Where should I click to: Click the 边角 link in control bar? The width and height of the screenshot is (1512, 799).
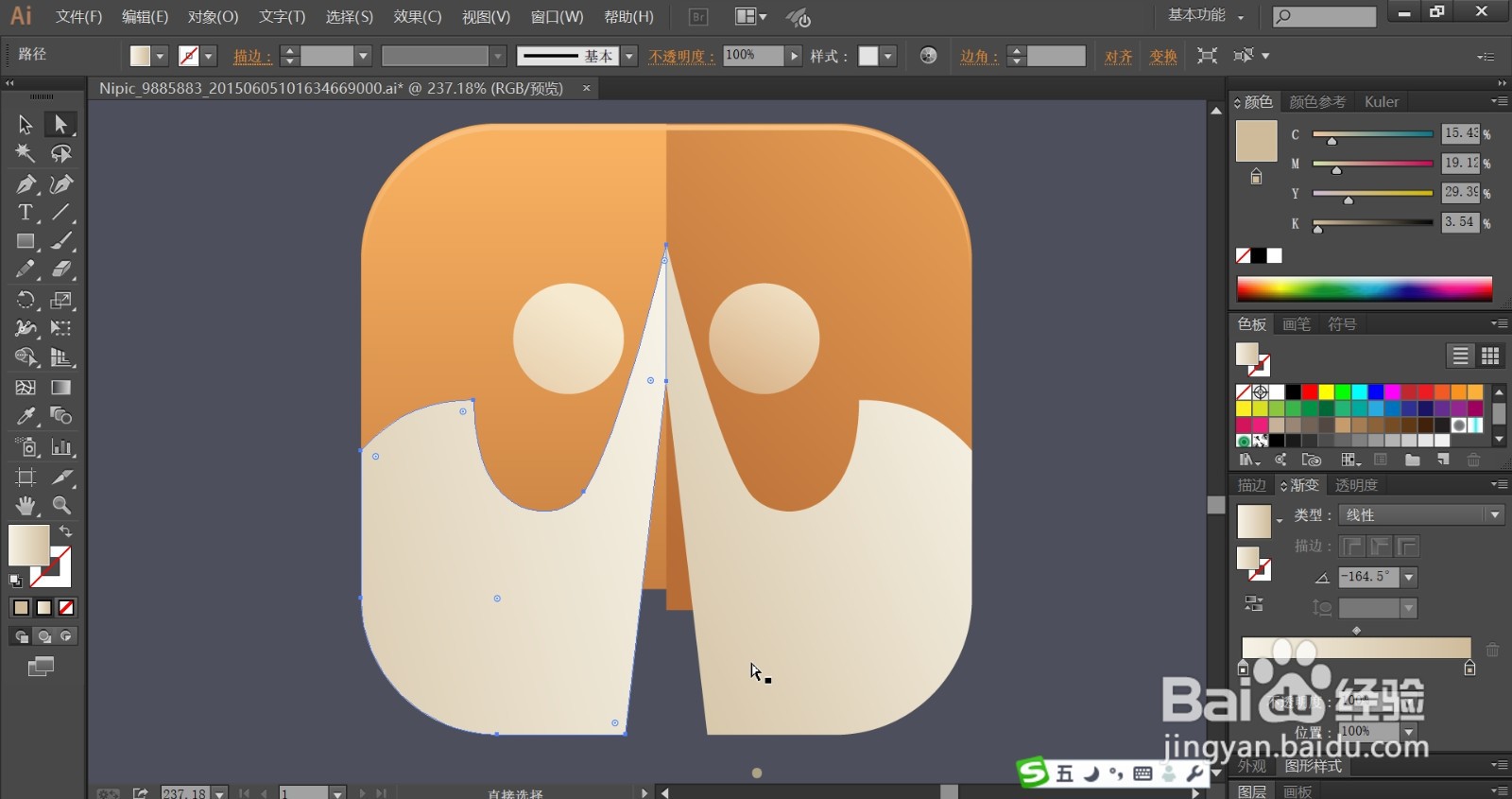[979, 57]
